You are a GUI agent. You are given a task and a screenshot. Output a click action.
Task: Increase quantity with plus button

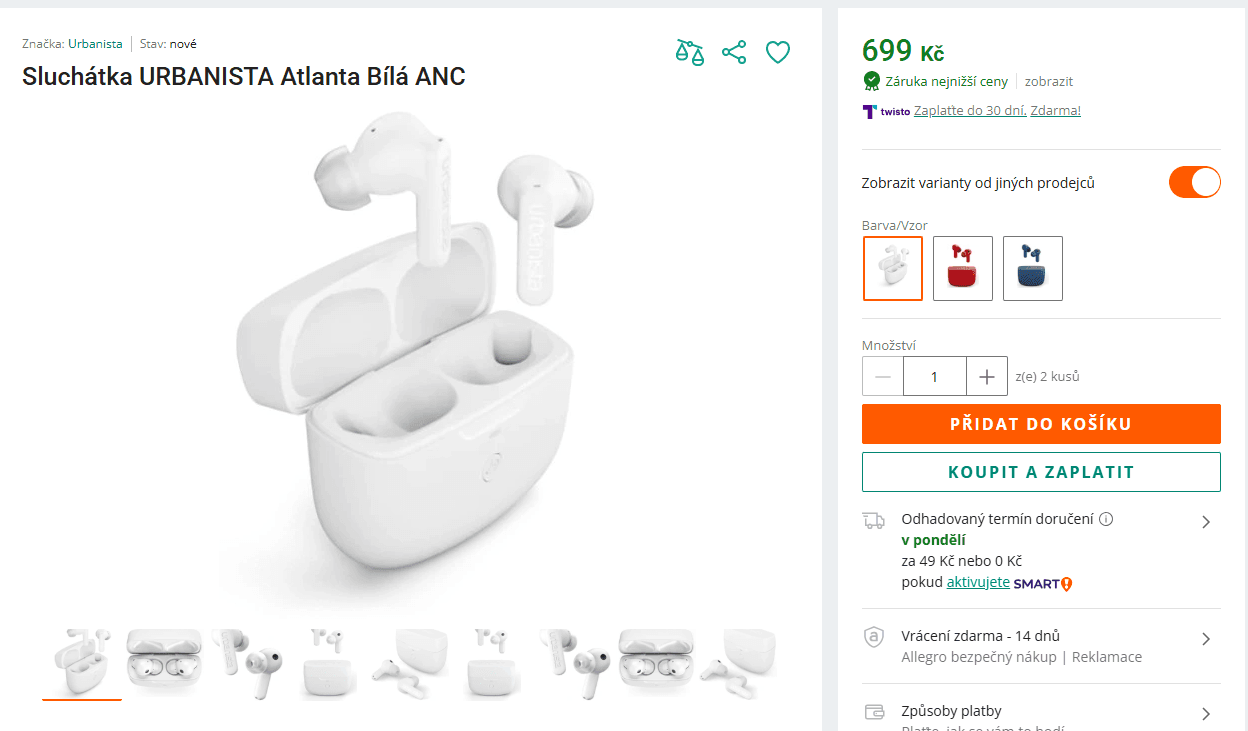(987, 376)
